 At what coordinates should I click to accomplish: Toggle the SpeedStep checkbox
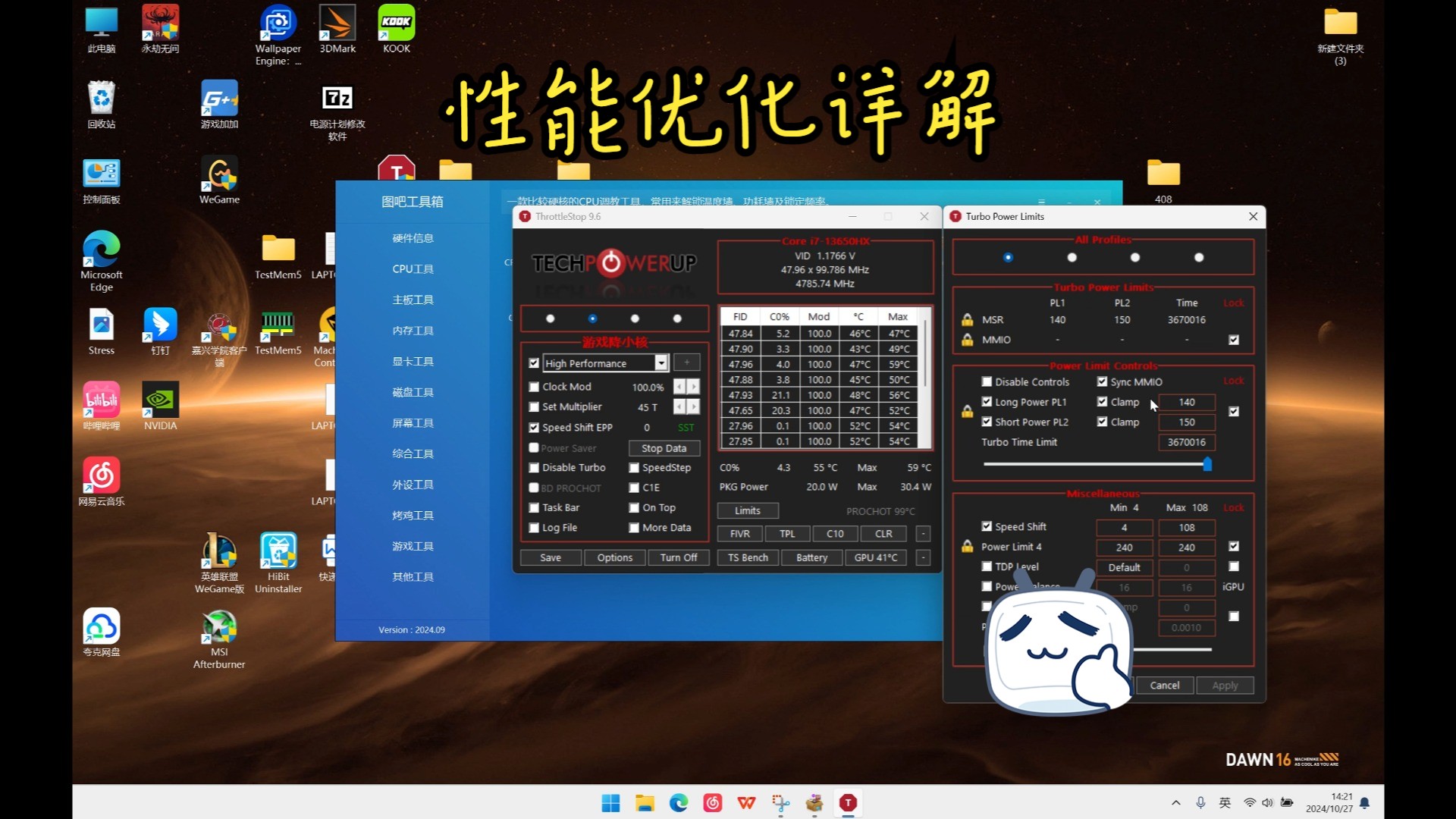point(634,468)
